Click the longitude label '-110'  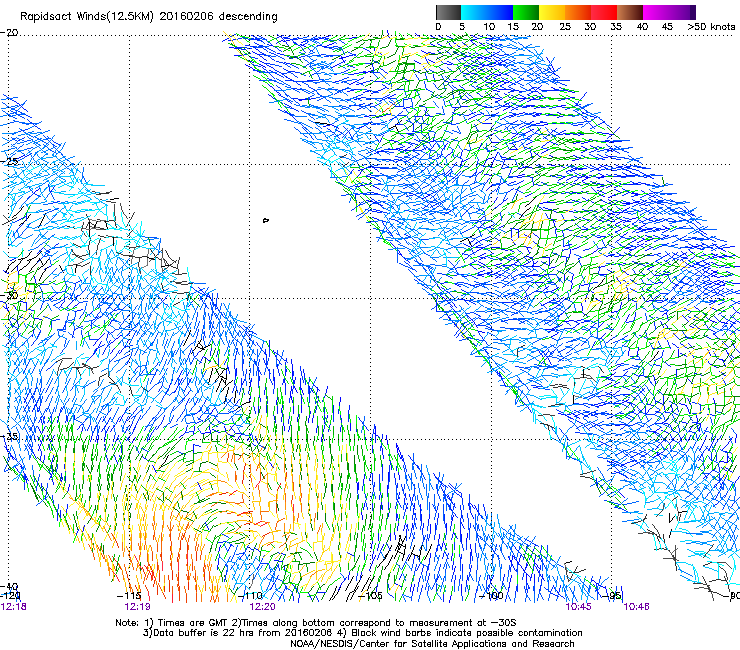[x=250, y=596]
